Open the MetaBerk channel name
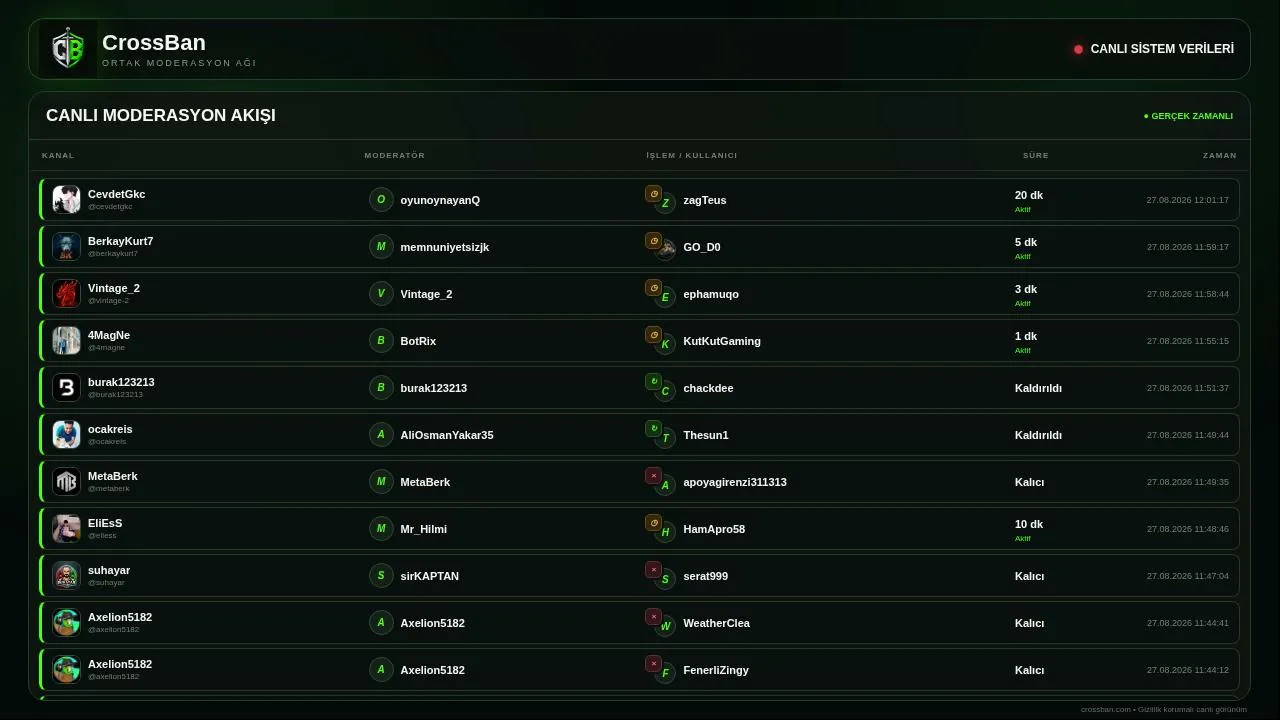The image size is (1280, 720). click(x=113, y=476)
